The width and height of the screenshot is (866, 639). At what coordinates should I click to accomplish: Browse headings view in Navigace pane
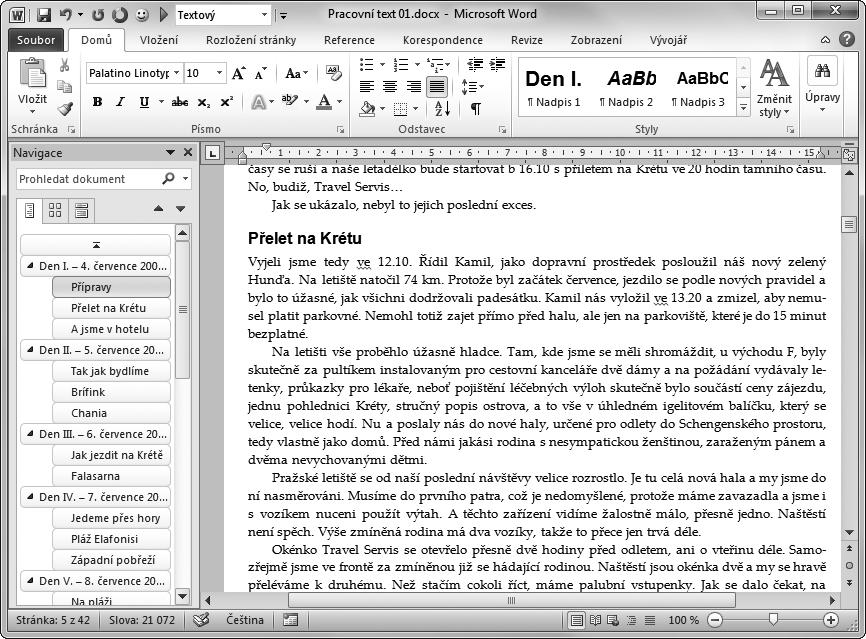click(30, 210)
